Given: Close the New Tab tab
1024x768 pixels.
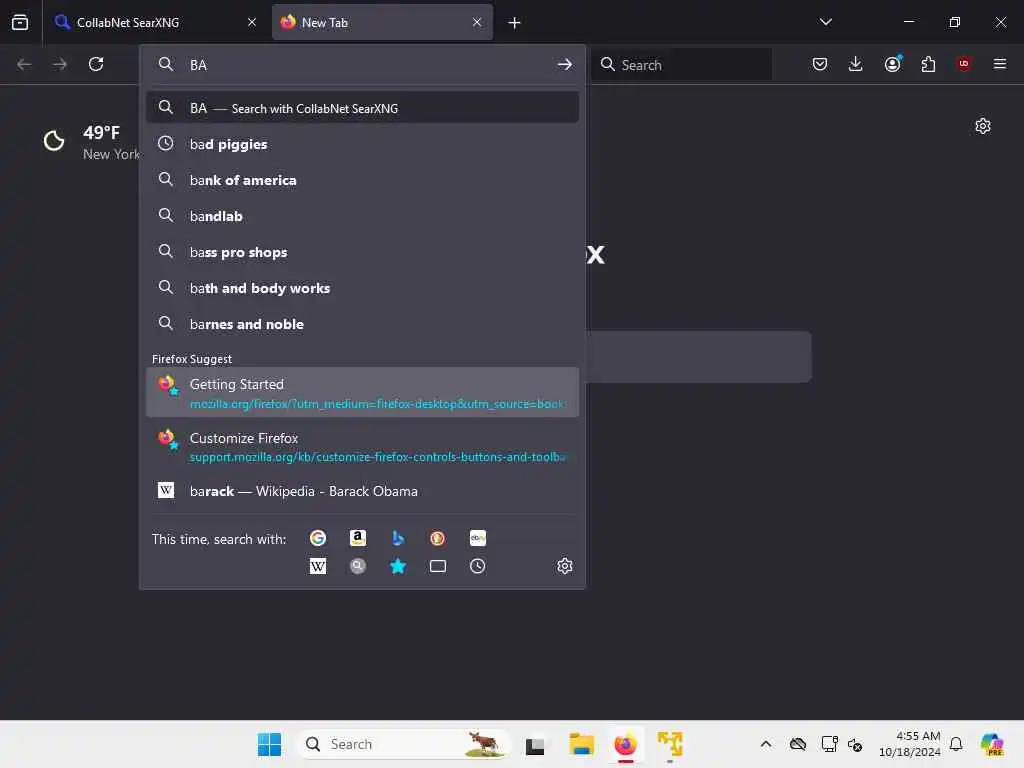Looking at the screenshot, I should click(477, 22).
